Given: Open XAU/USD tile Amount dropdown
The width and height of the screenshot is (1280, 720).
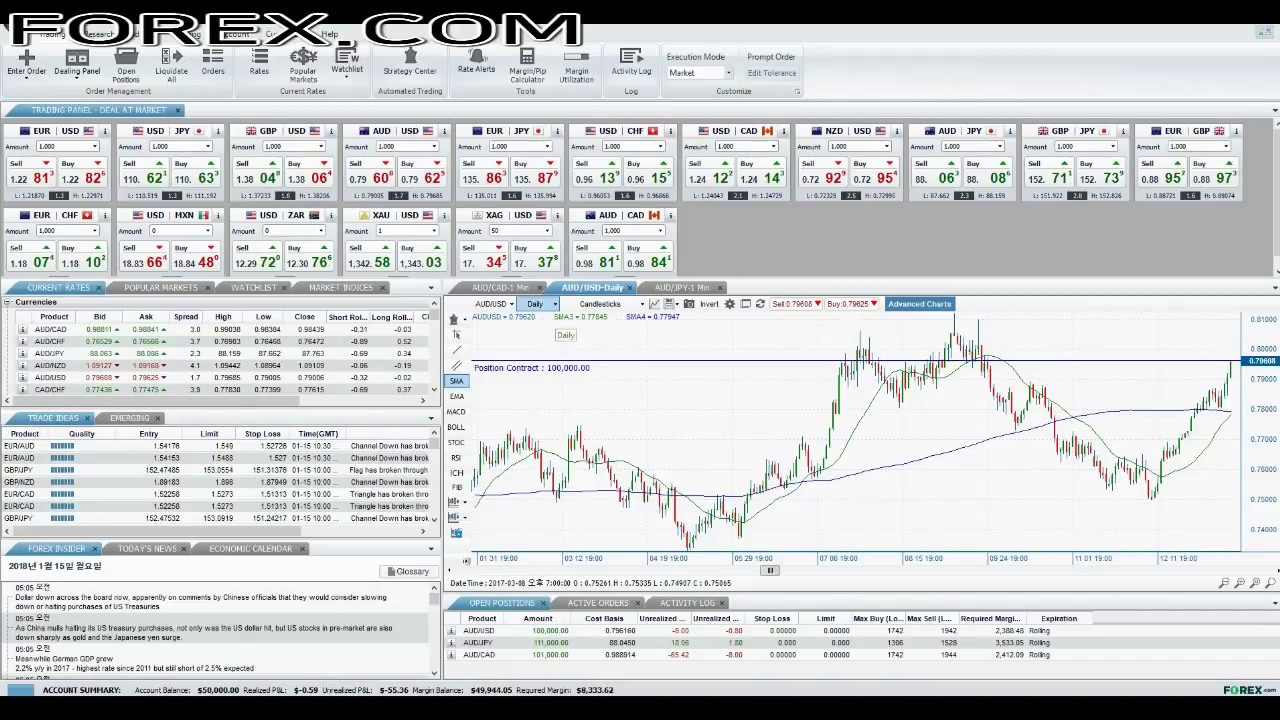Looking at the screenshot, I should 407,231.
